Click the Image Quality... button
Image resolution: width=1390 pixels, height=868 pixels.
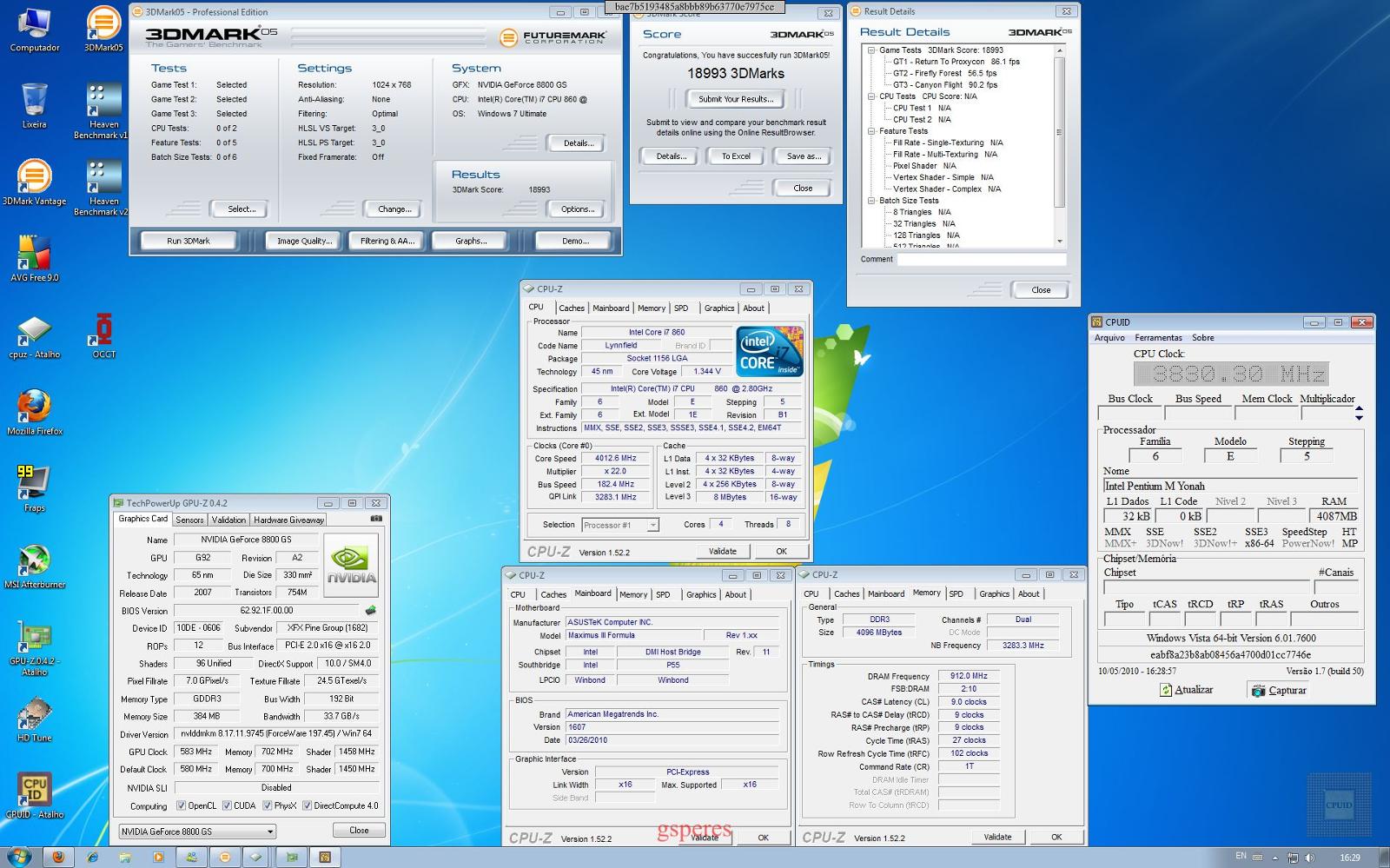pyautogui.click(x=304, y=241)
